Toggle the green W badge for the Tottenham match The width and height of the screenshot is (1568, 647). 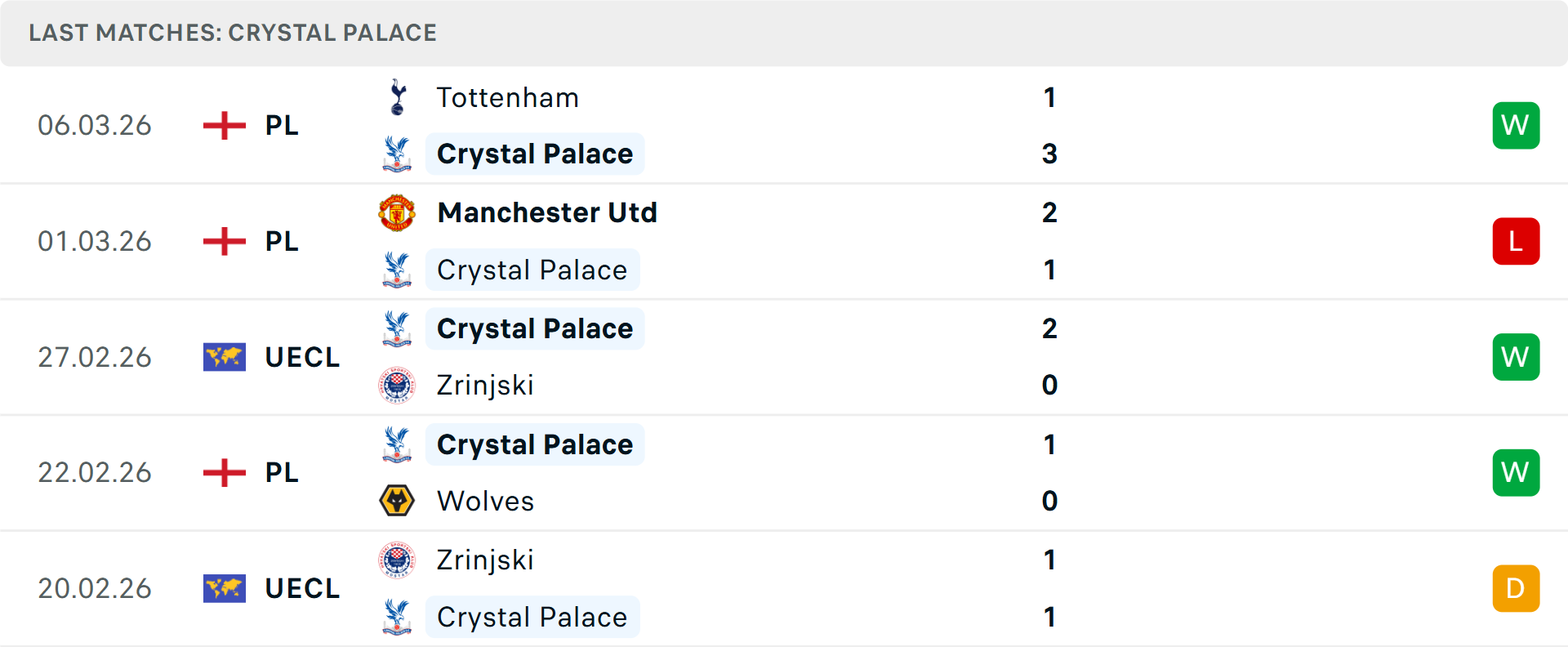click(x=1516, y=125)
